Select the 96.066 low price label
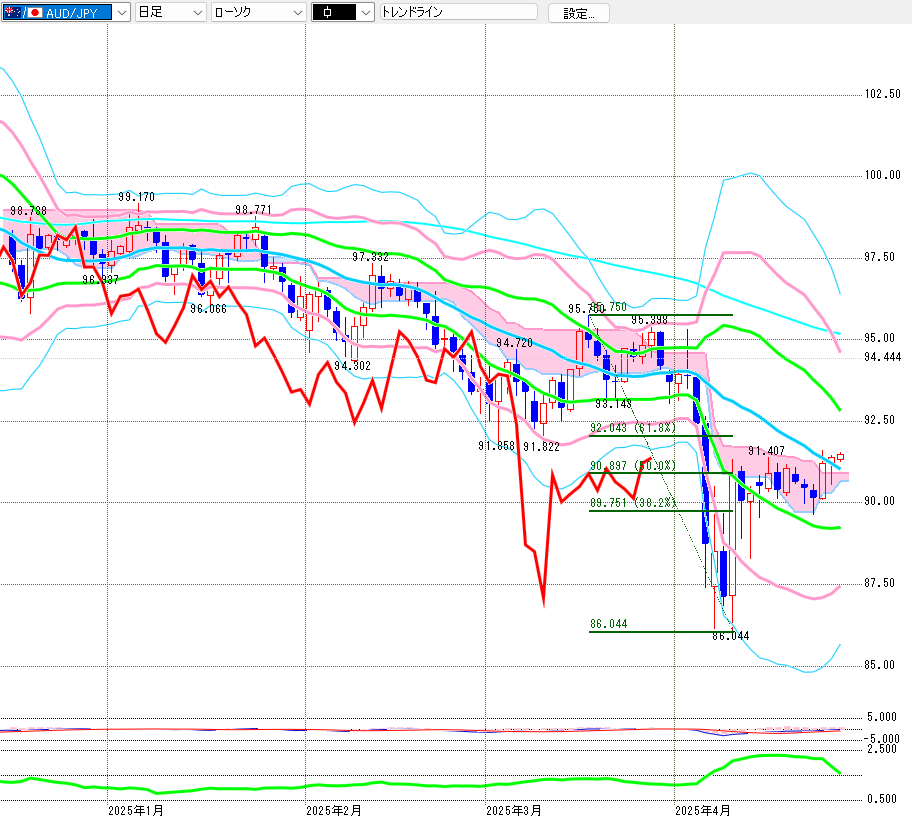This screenshot has width=912, height=818. click(208, 309)
